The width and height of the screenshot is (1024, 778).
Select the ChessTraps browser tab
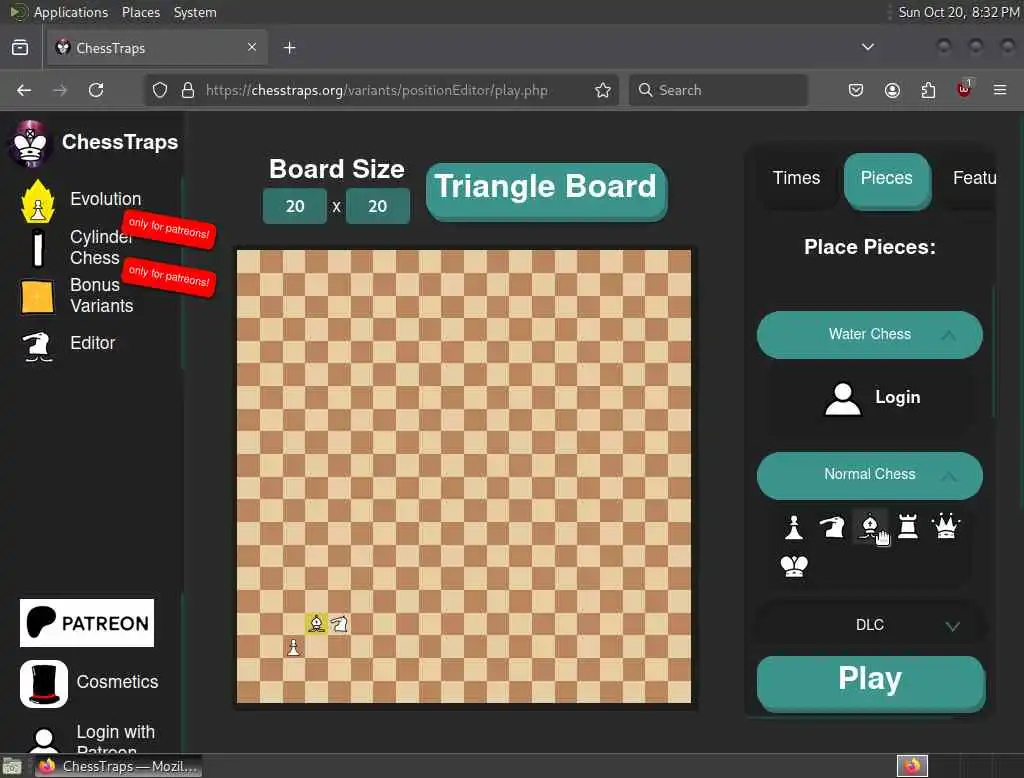[x=157, y=48]
